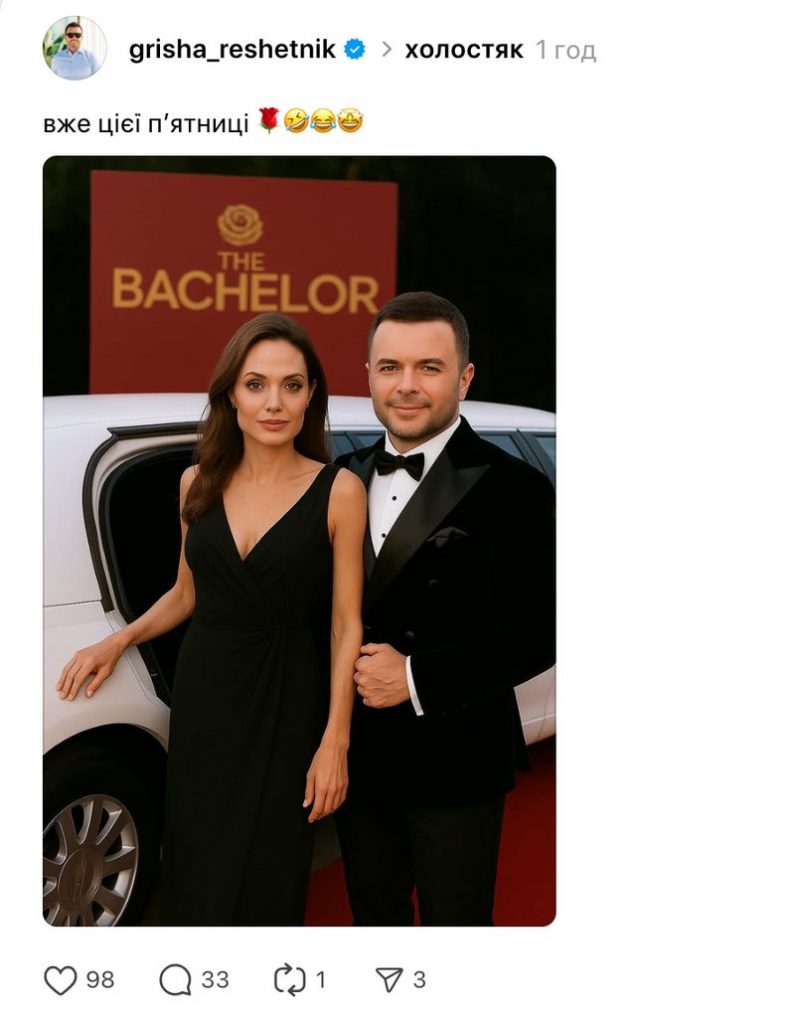Click the star-struck emoji in caption
The height and width of the screenshot is (1024, 789).
(x=350, y=121)
